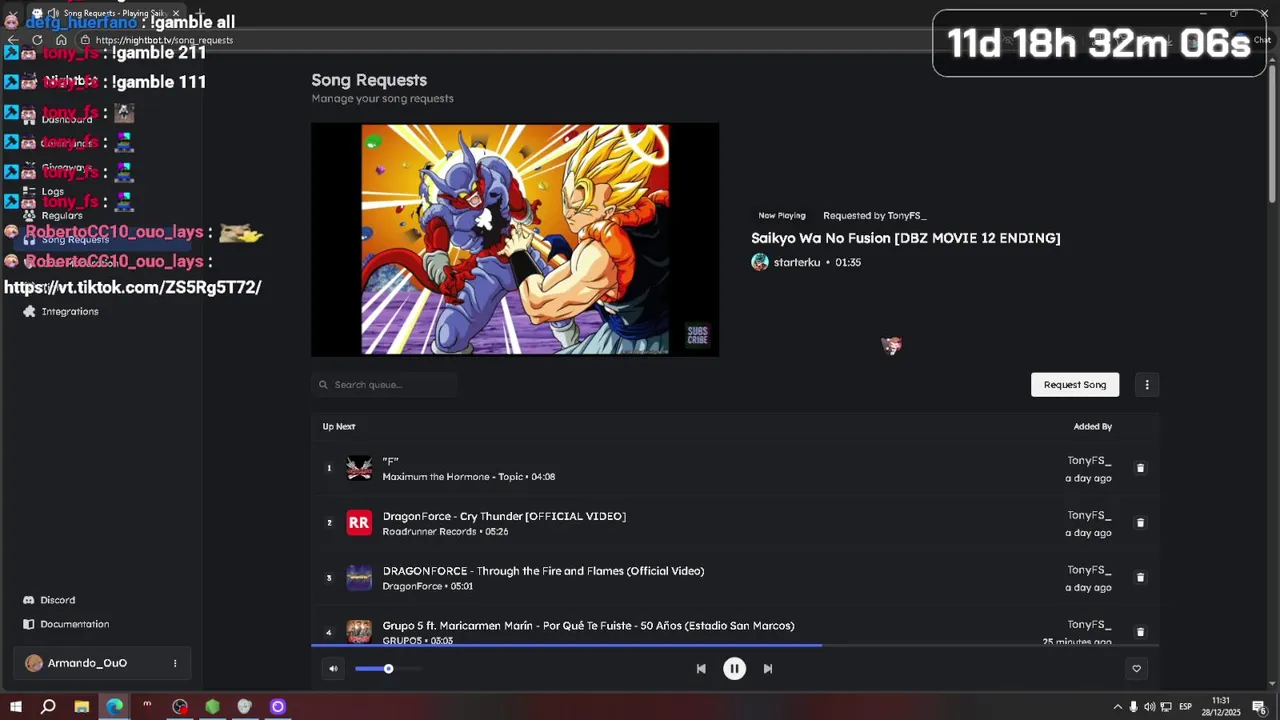Delete Through the Fire and Flames entry
Viewport: 1280px width, 720px height.
(1140, 577)
